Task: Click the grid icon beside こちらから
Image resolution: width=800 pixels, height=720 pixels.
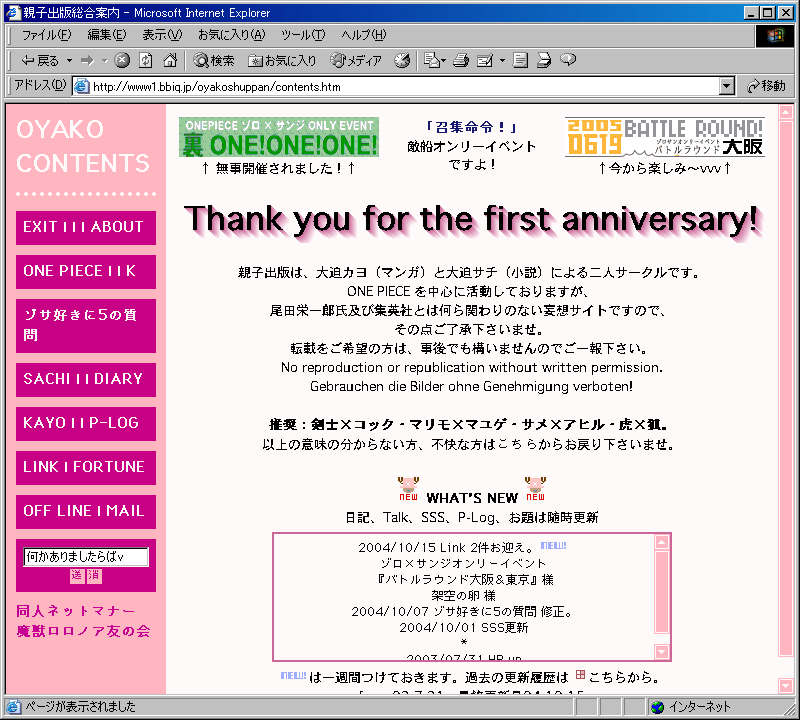Action: 580,675
